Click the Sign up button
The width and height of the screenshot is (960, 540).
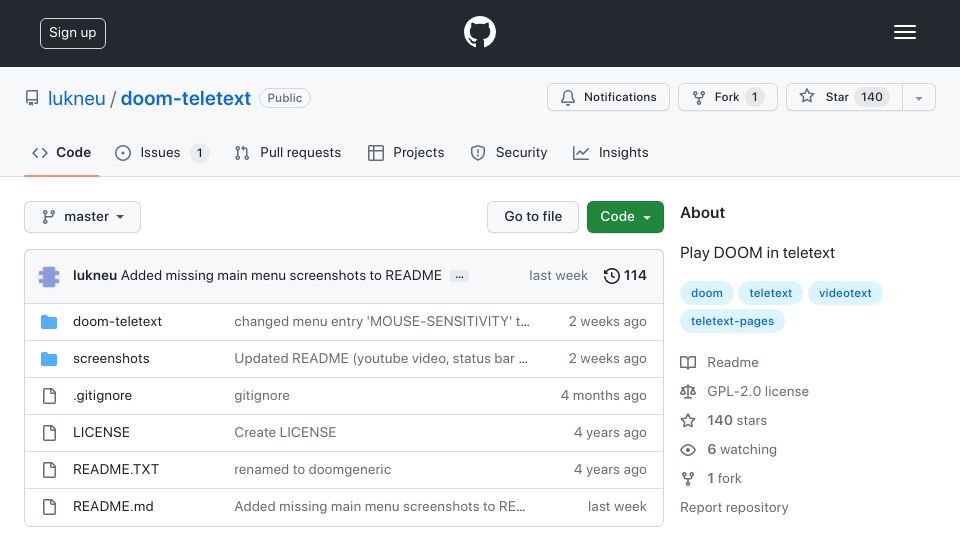(73, 33)
